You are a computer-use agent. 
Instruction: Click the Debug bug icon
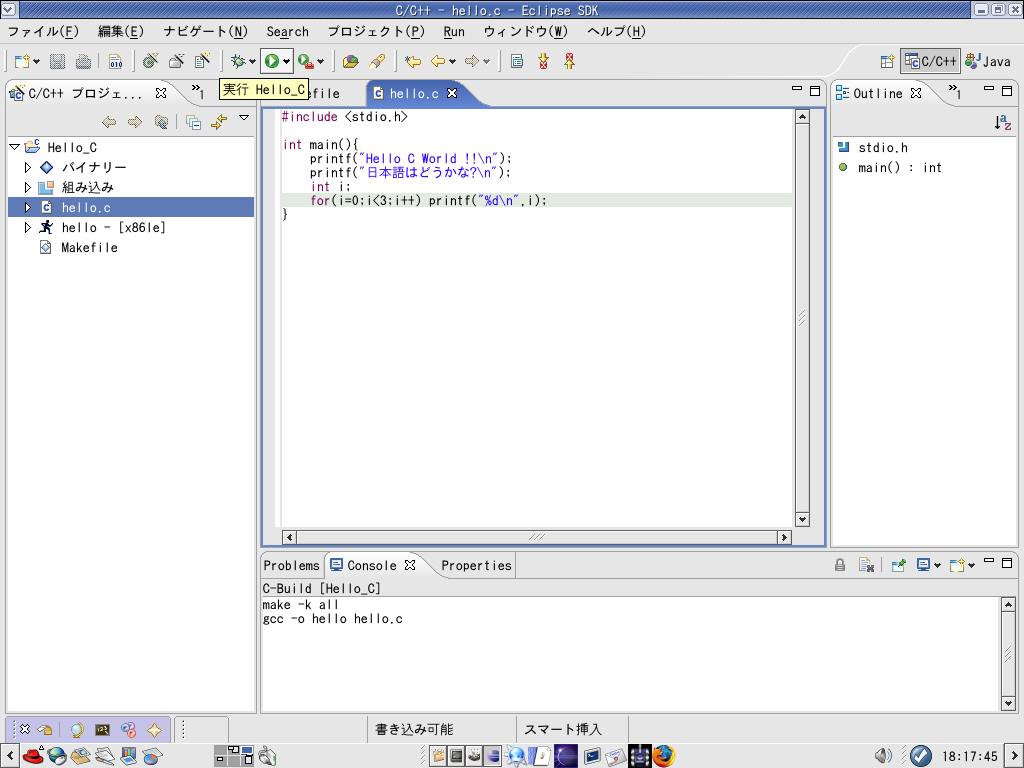click(x=238, y=61)
